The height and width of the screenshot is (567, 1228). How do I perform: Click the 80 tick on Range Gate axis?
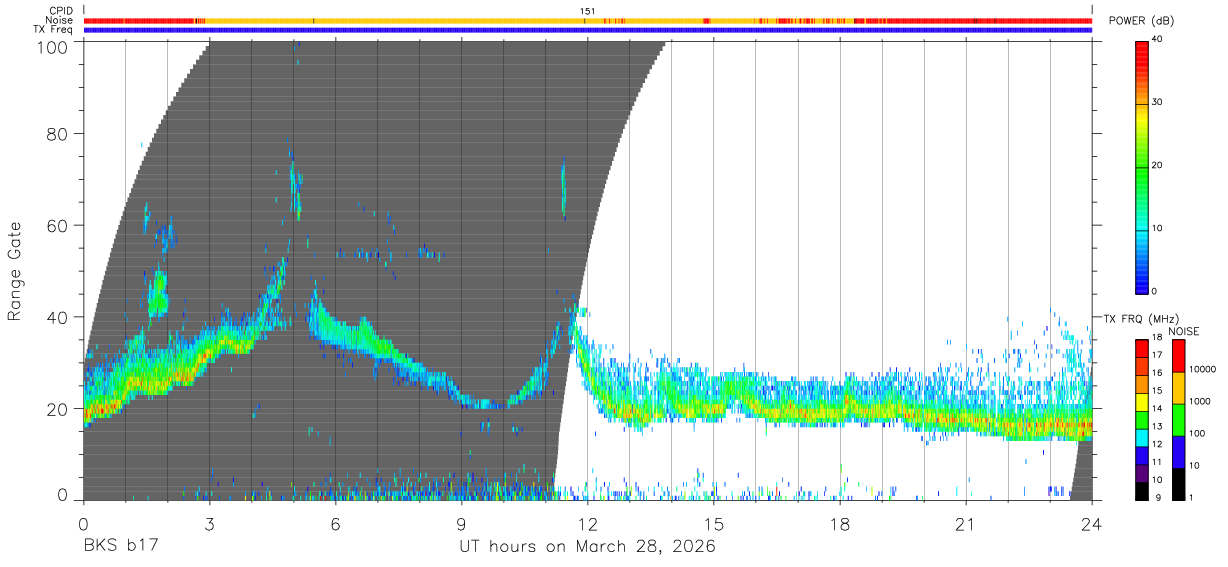click(x=59, y=133)
